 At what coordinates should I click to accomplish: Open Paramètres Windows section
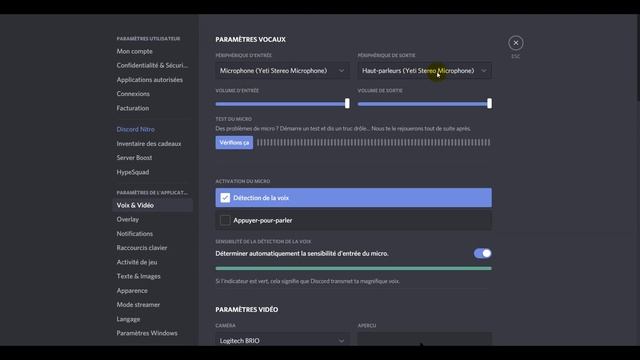click(147, 333)
